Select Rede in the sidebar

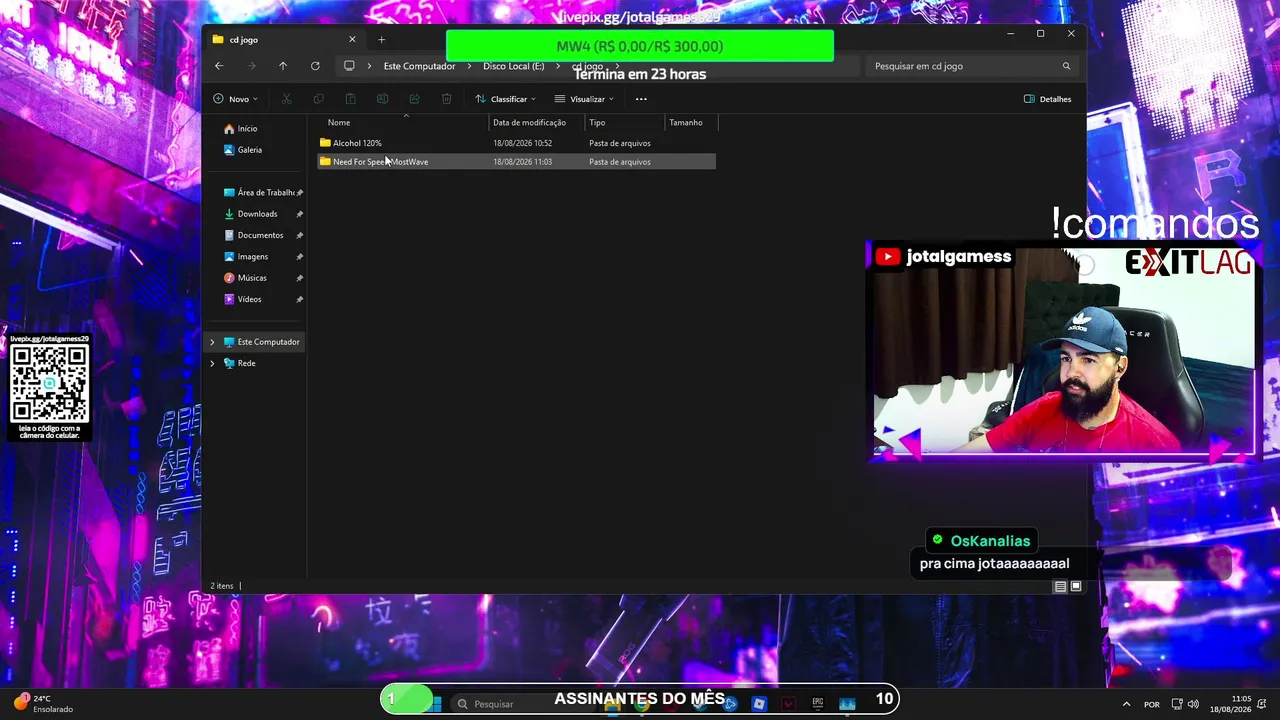(x=240, y=363)
